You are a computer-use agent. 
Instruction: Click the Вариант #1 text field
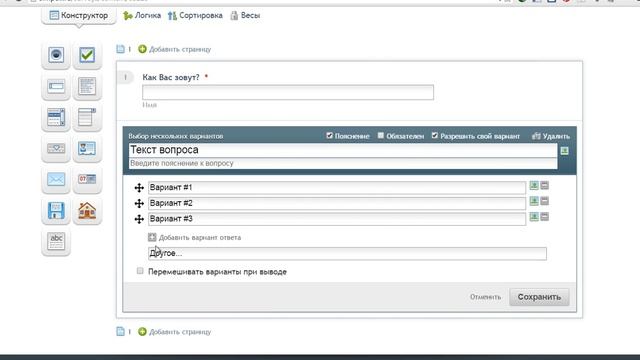coord(337,187)
